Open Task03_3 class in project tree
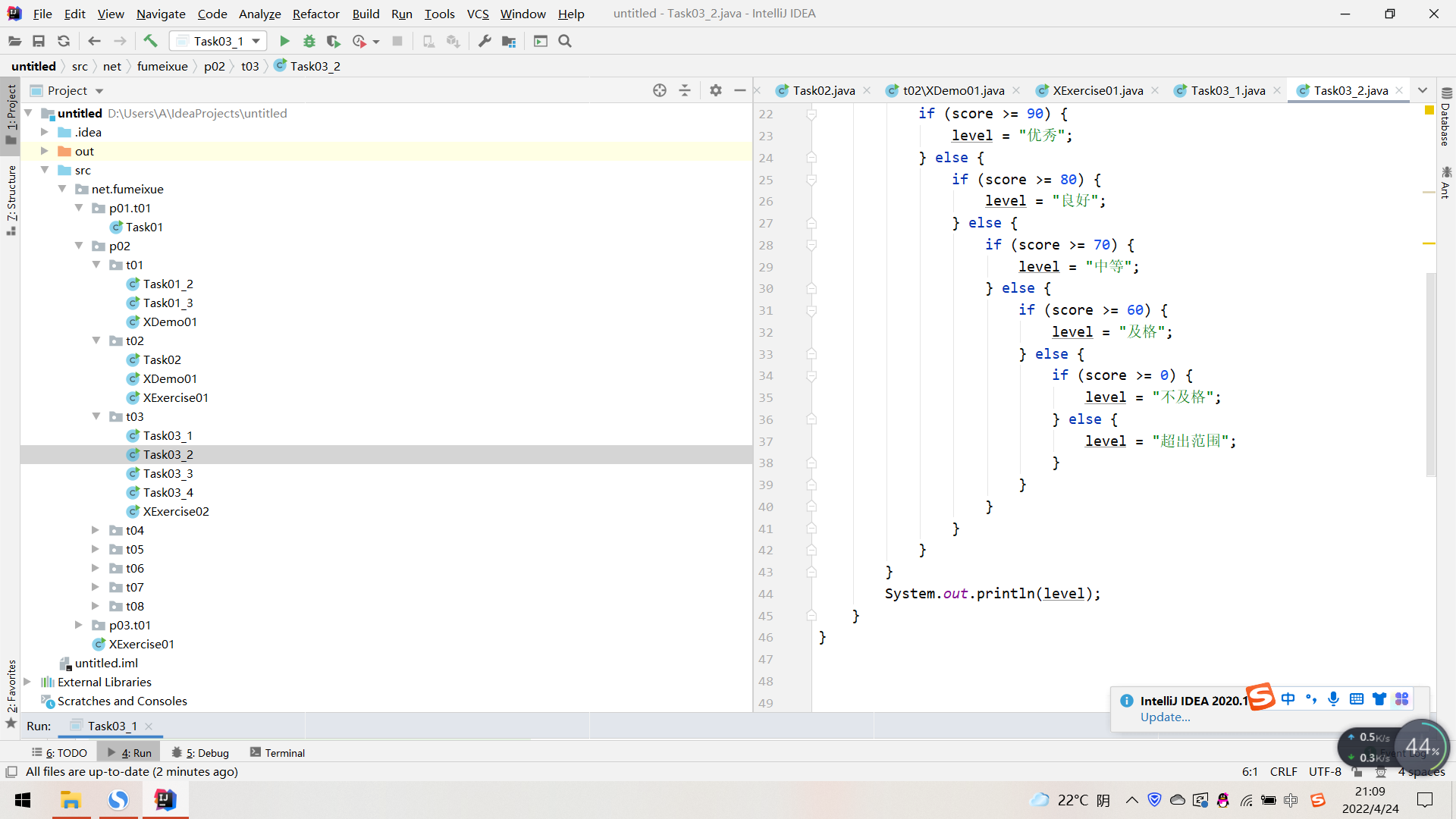Viewport: 1456px width, 819px height. pos(168,473)
